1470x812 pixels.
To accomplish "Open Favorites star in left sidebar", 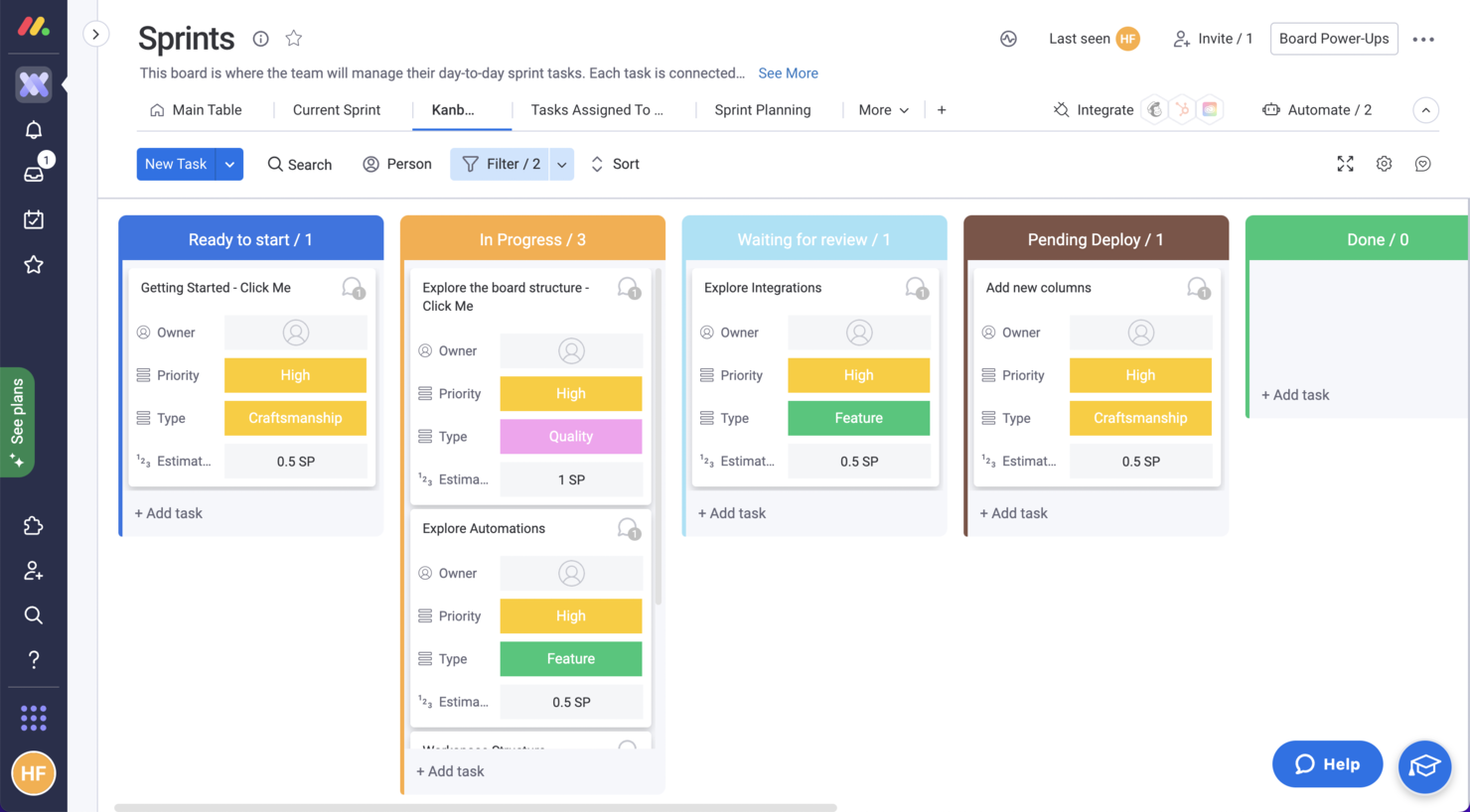I will point(34,264).
